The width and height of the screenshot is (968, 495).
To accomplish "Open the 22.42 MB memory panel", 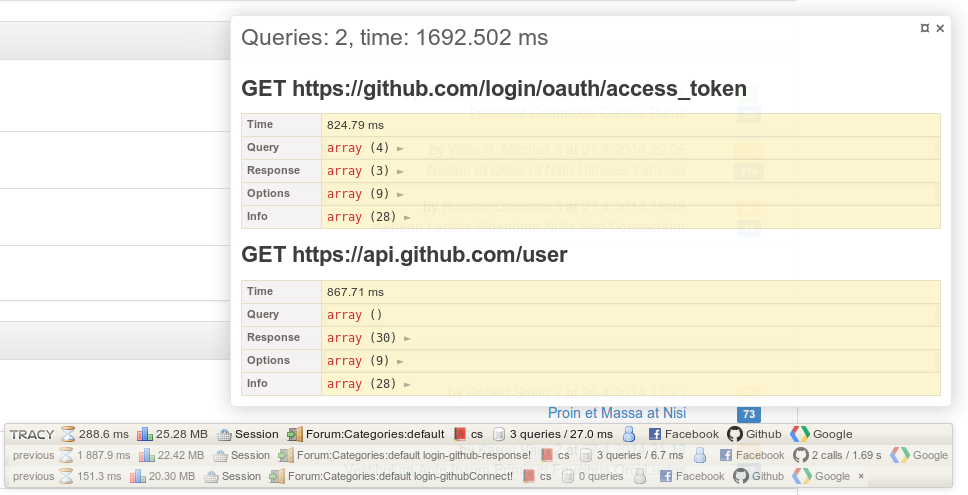I will coord(172,455).
